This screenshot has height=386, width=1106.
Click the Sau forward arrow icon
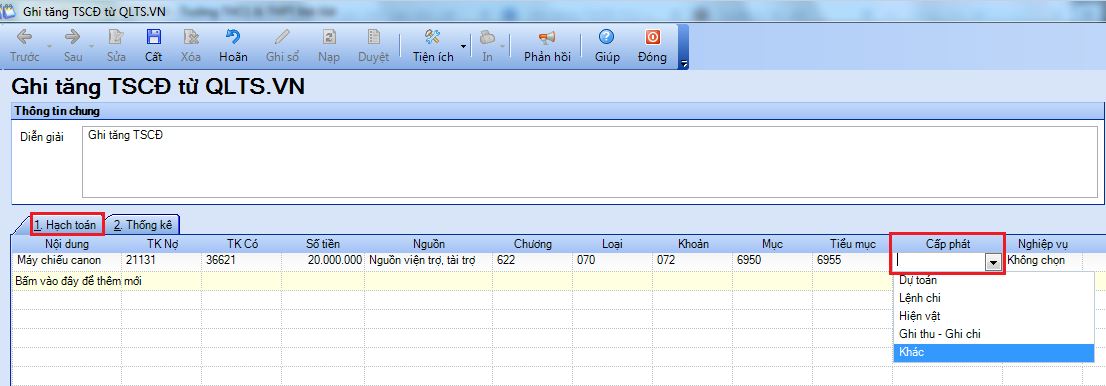pyautogui.click(x=73, y=37)
